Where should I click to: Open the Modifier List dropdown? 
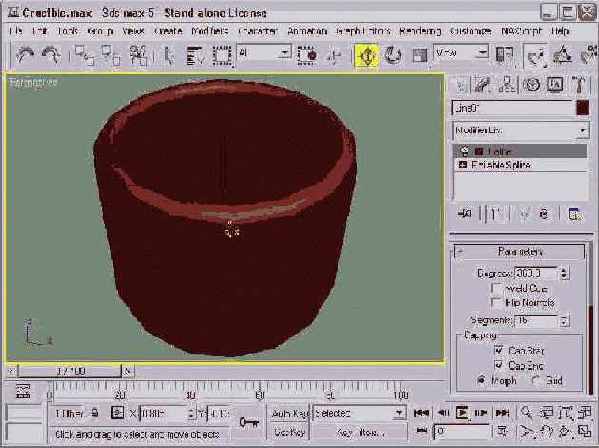coord(520,131)
